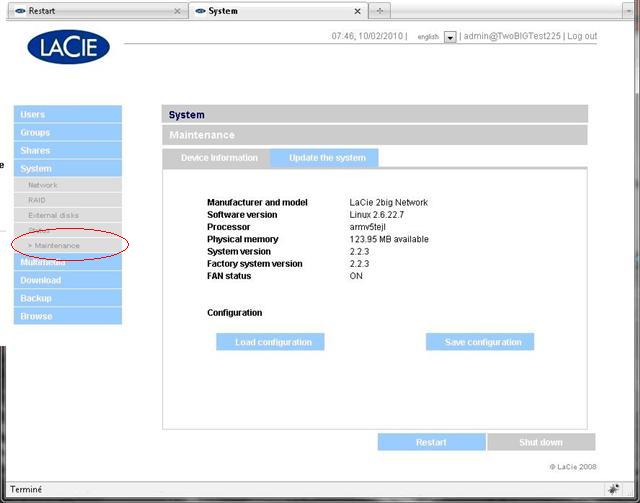640x503 pixels.
Task: Open the Users menu section
Action: (67, 115)
